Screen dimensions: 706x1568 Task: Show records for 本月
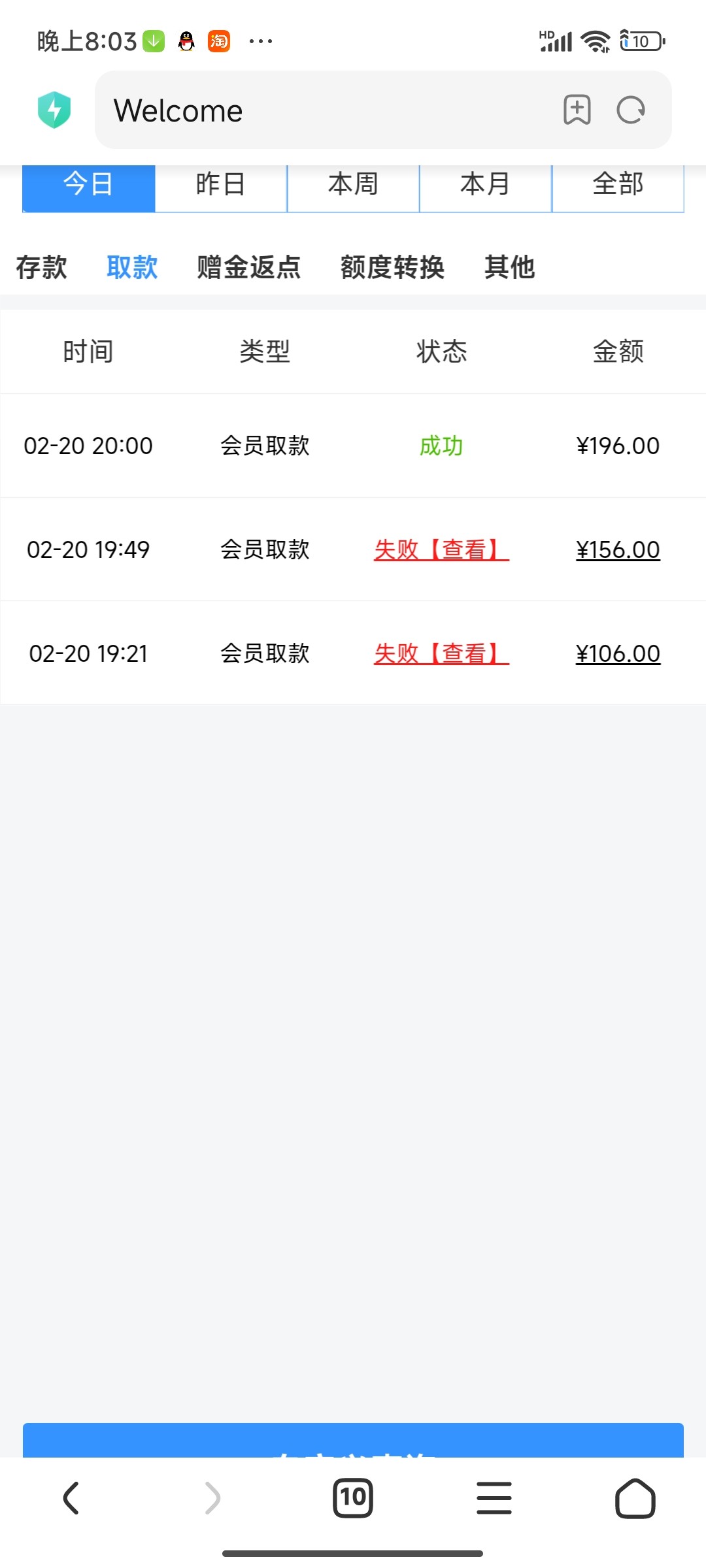[485, 185]
